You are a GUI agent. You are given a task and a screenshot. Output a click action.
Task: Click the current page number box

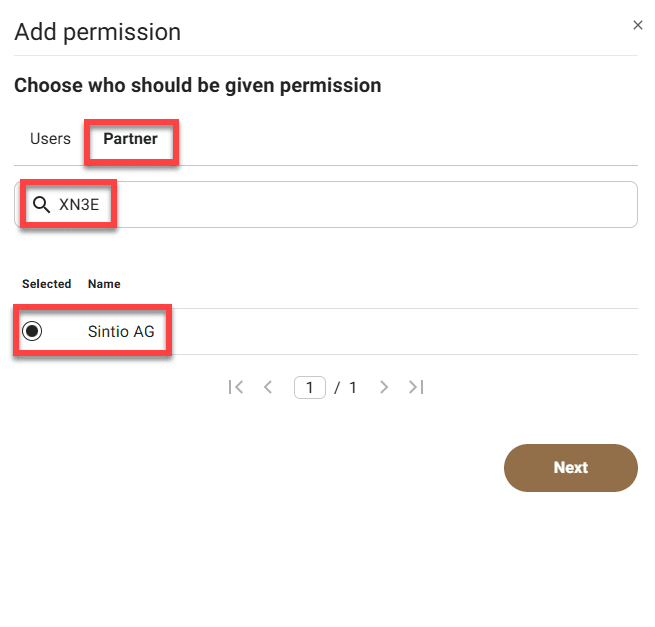pos(310,387)
